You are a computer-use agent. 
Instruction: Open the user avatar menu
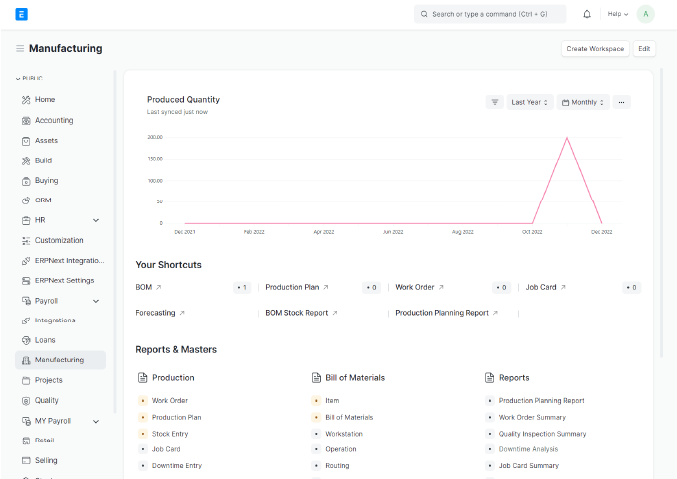tap(645, 14)
